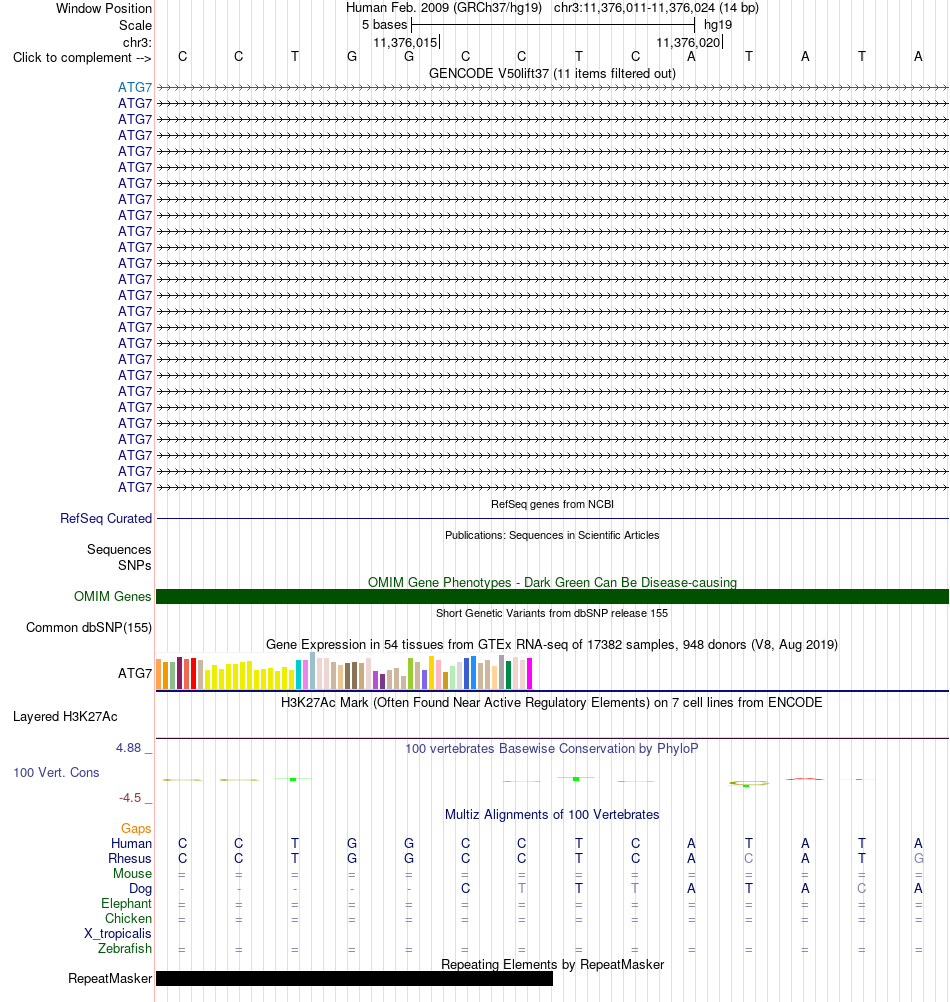Click the dark green OMIM Genes bar
Image resolution: width=950 pixels, height=1002 pixels.
click(x=552, y=597)
